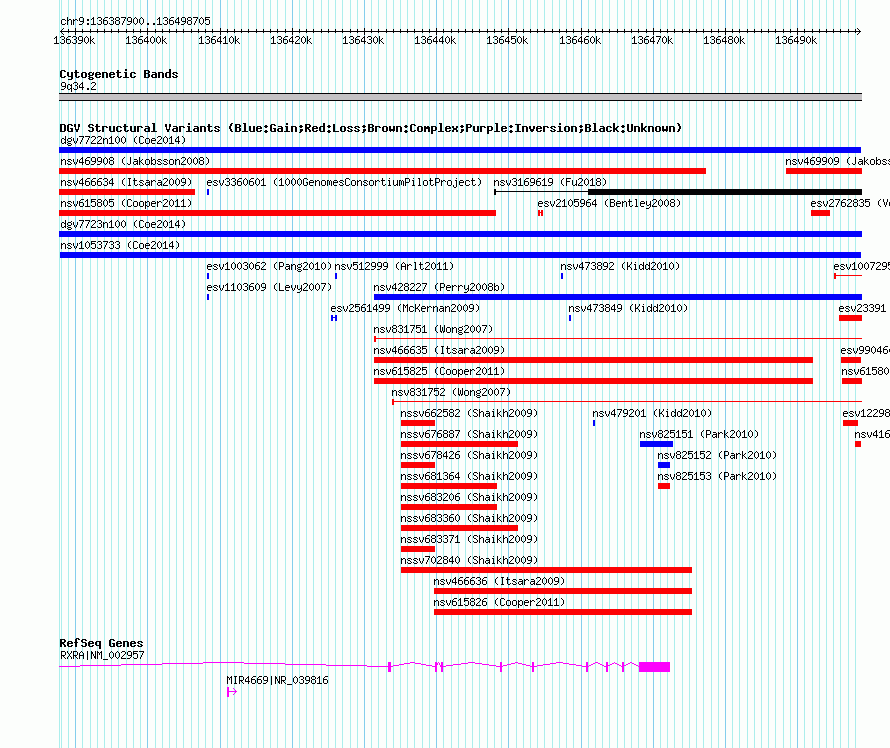
Task: Open nsv831752 (Wong2007) variant
Action: coord(451,392)
